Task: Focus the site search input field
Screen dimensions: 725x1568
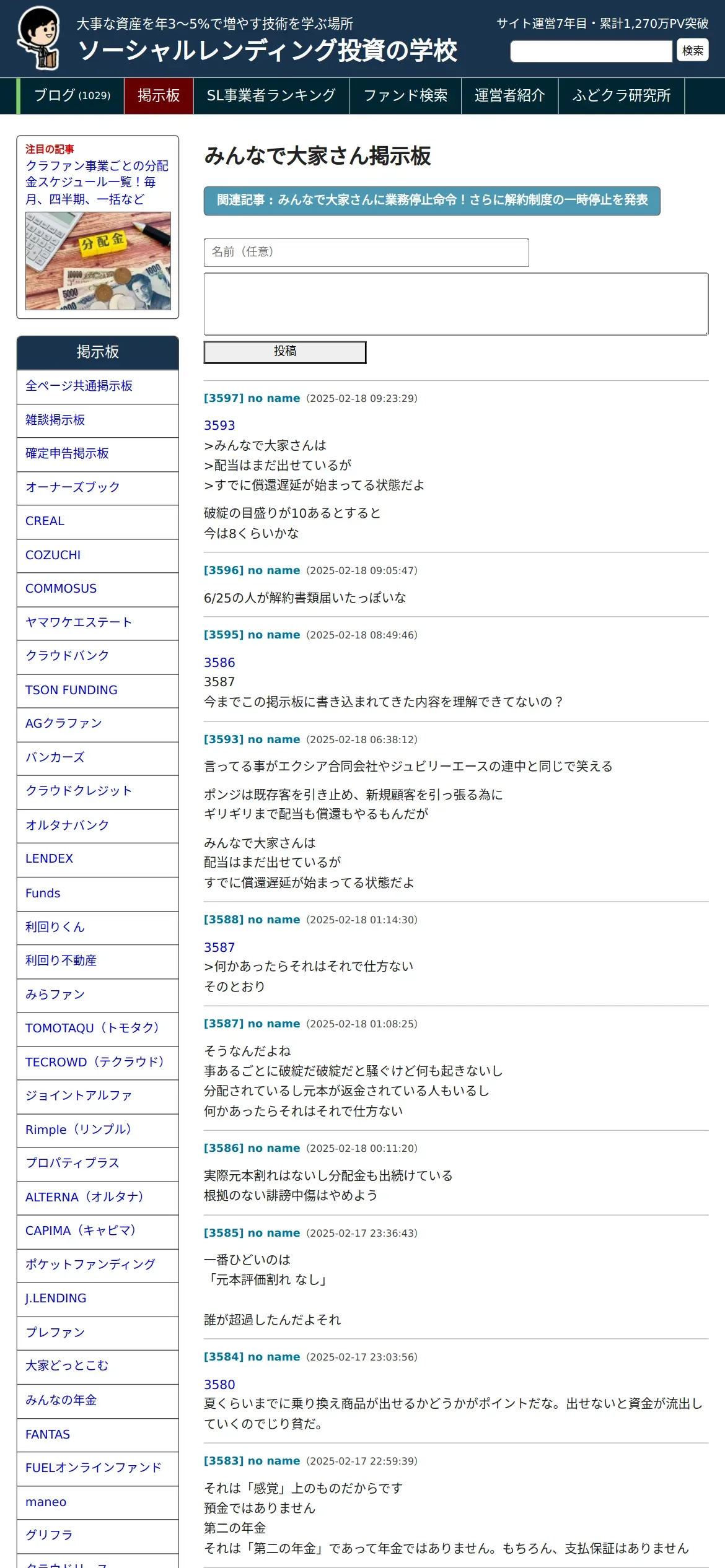Action: [591, 51]
